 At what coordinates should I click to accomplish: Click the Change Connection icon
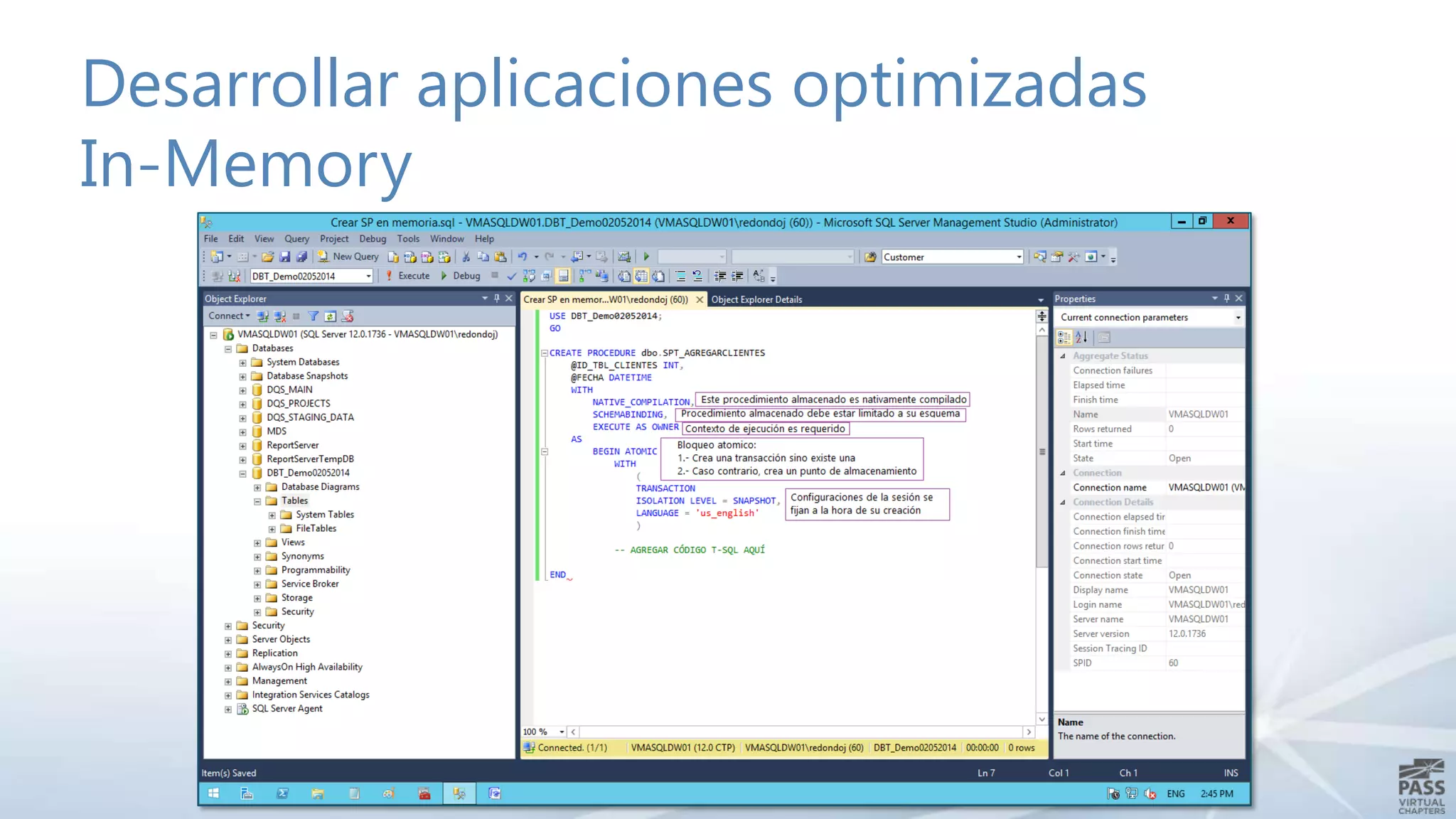(234, 276)
